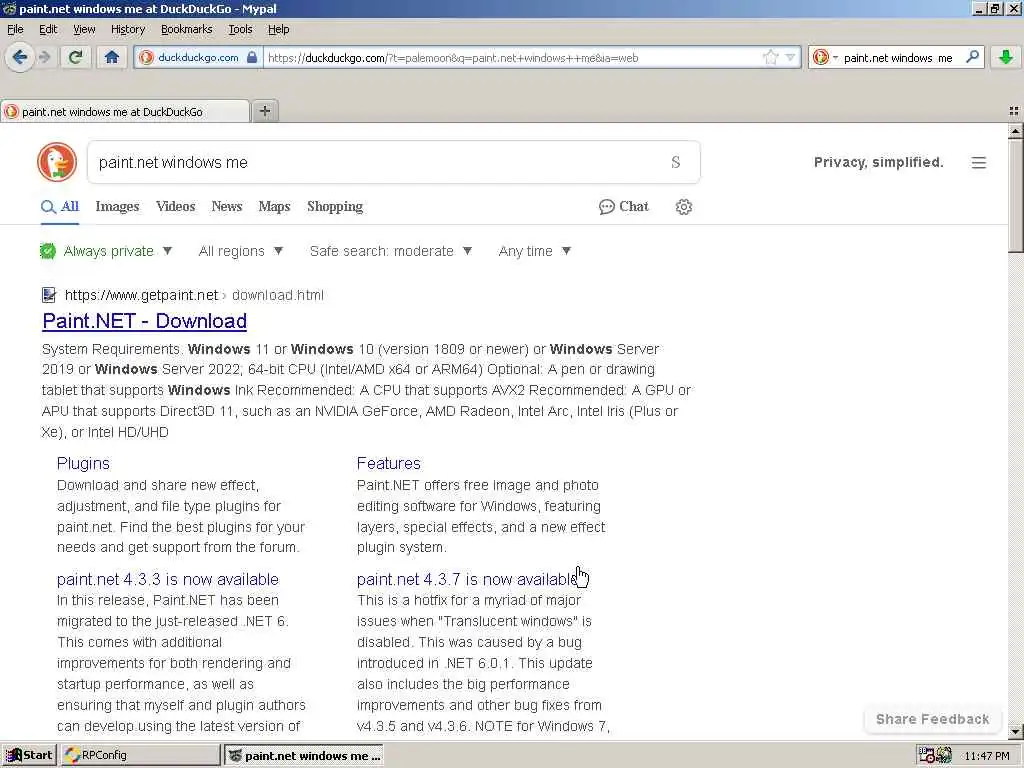The height and width of the screenshot is (768, 1024).
Task: Open the History menu
Action: [127, 29]
